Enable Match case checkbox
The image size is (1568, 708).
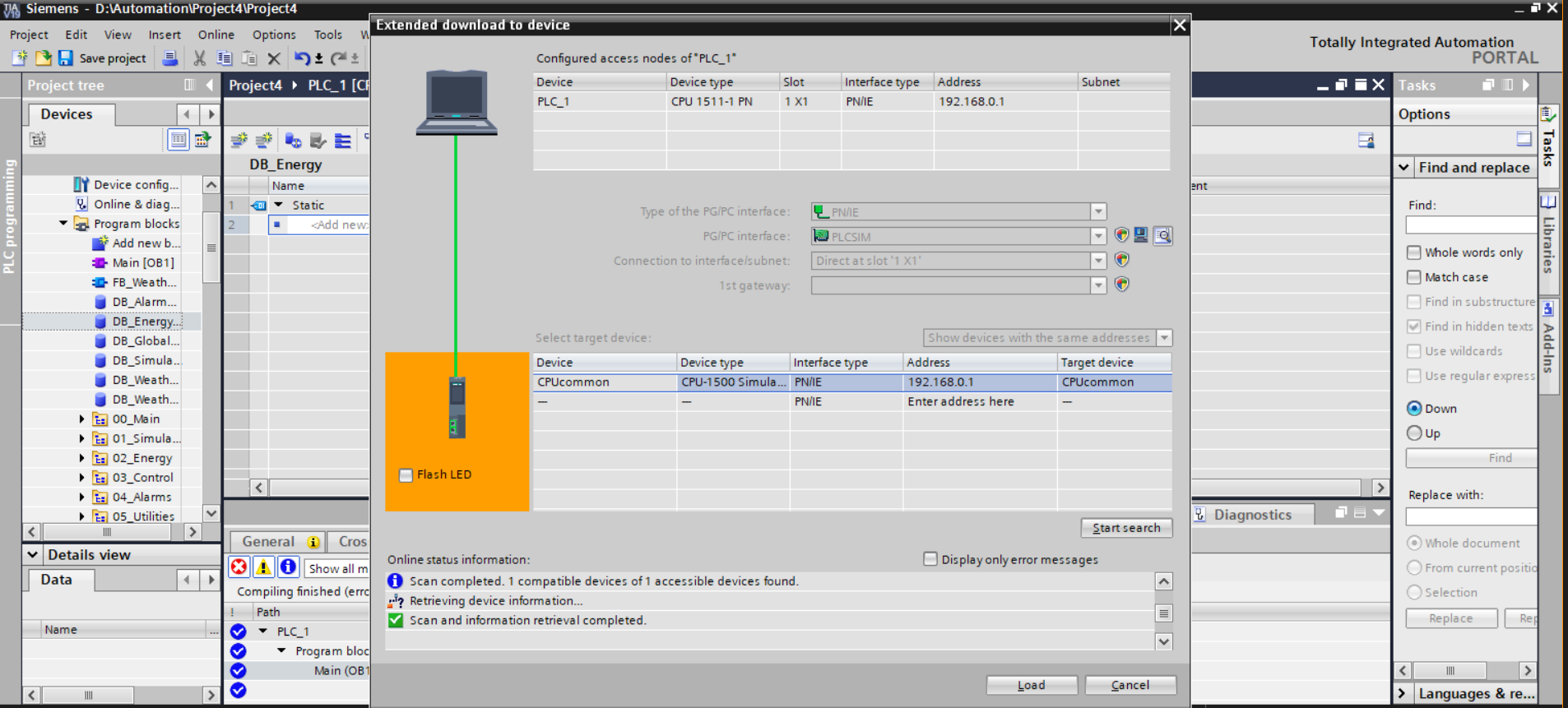[x=1413, y=277]
